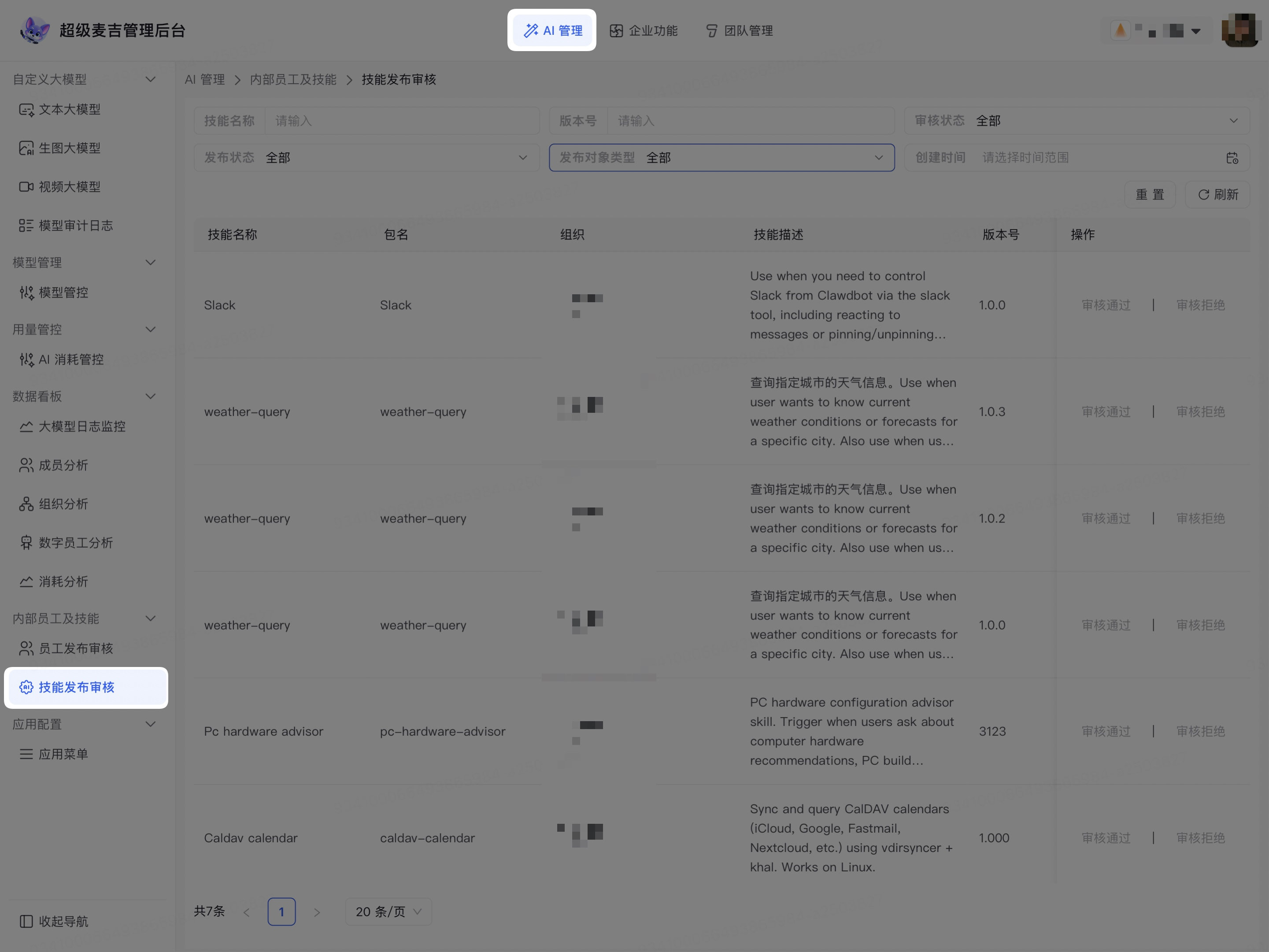
Task: Click the 刷新 button
Action: 1217,195
